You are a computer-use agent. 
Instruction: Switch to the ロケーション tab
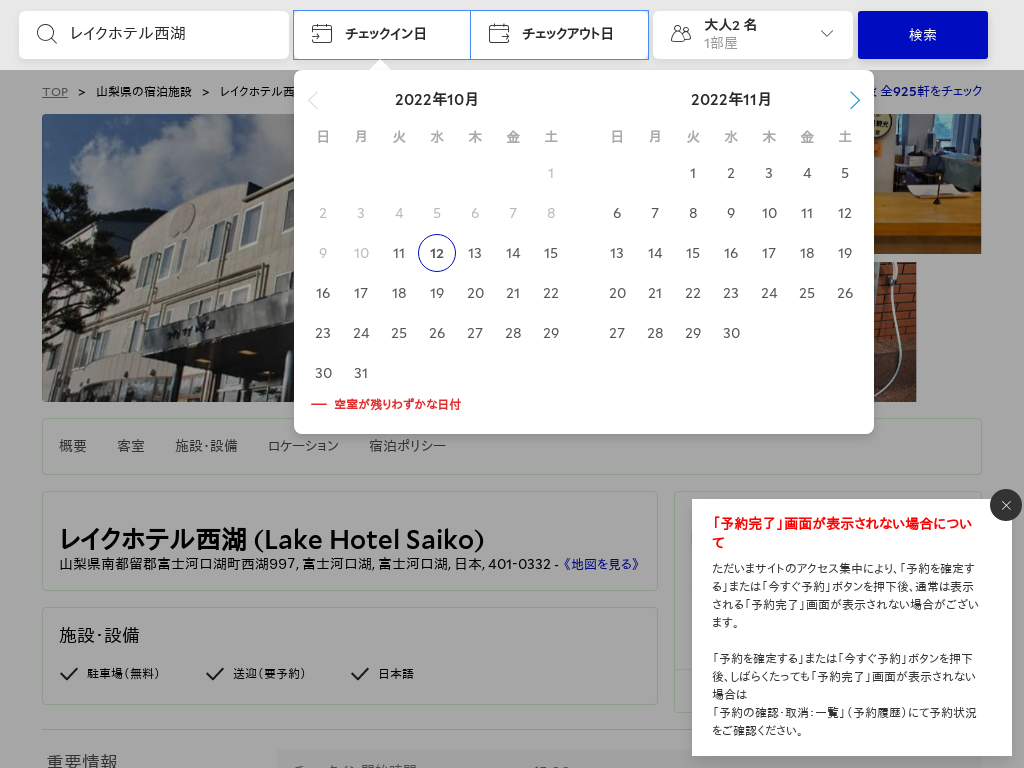pyautogui.click(x=303, y=446)
